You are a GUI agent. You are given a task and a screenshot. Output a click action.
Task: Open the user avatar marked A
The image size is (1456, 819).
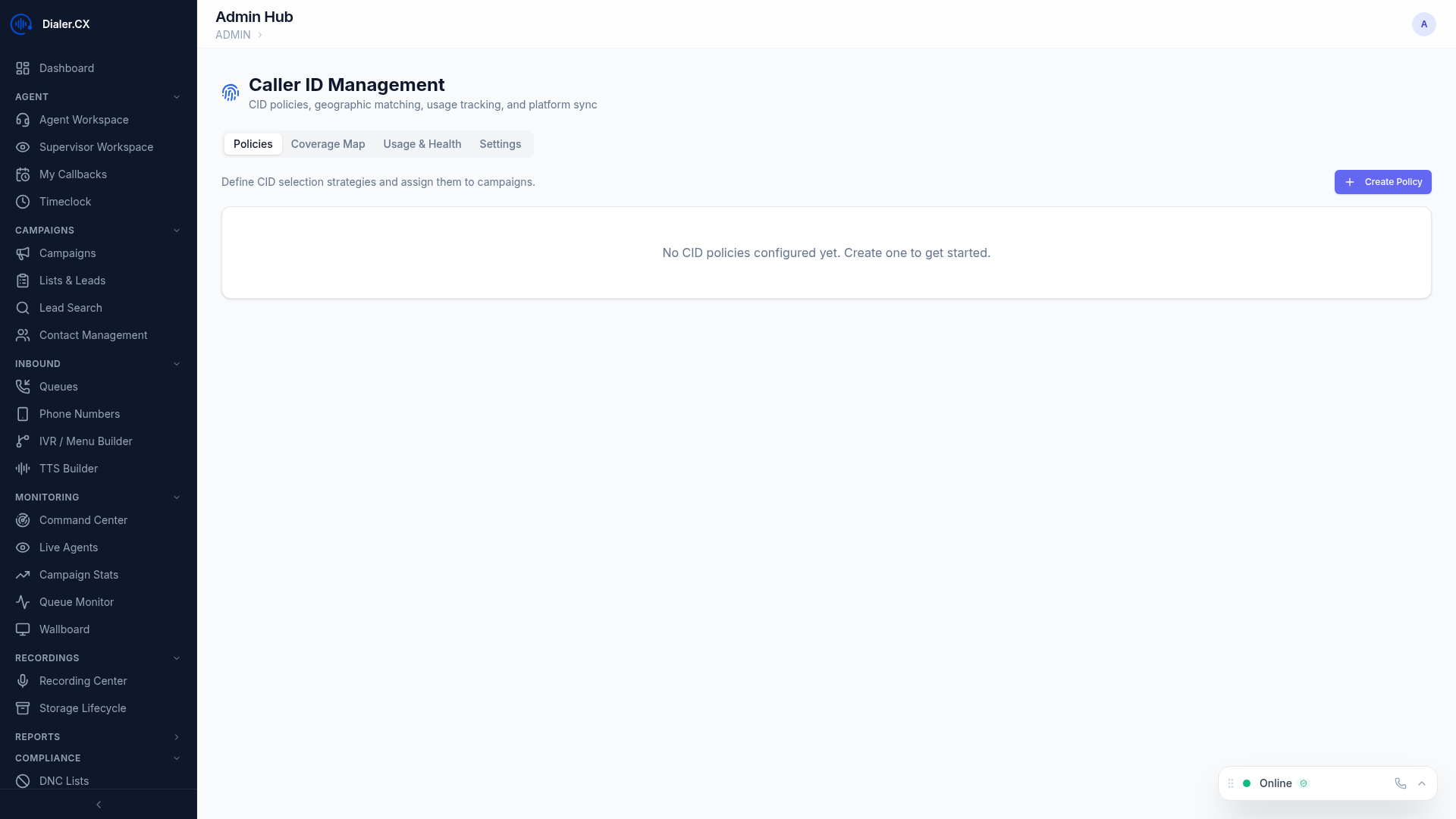coord(1424,24)
